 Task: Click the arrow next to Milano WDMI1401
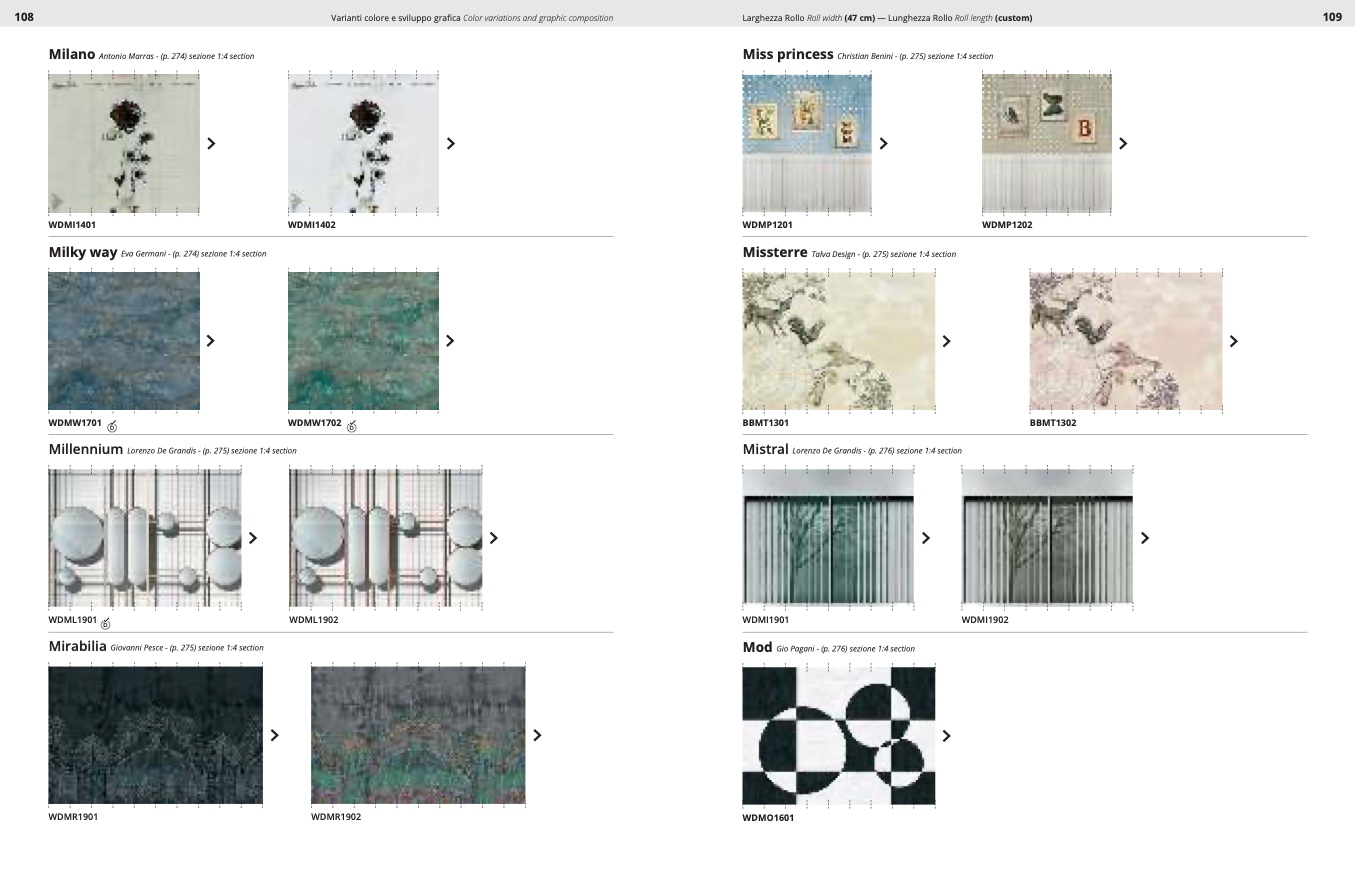(x=211, y=143)
